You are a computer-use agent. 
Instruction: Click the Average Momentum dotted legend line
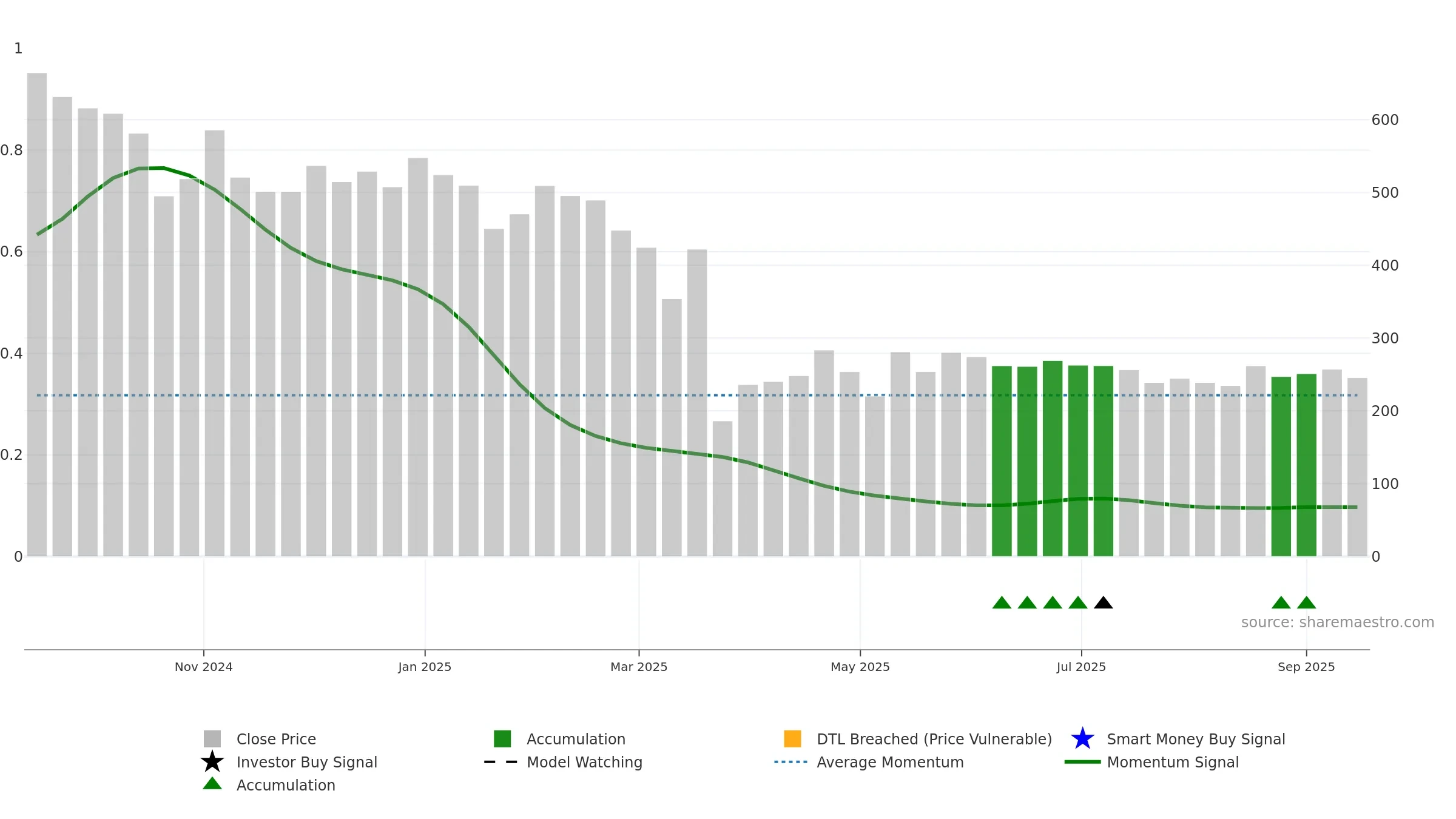pos(791,762)
